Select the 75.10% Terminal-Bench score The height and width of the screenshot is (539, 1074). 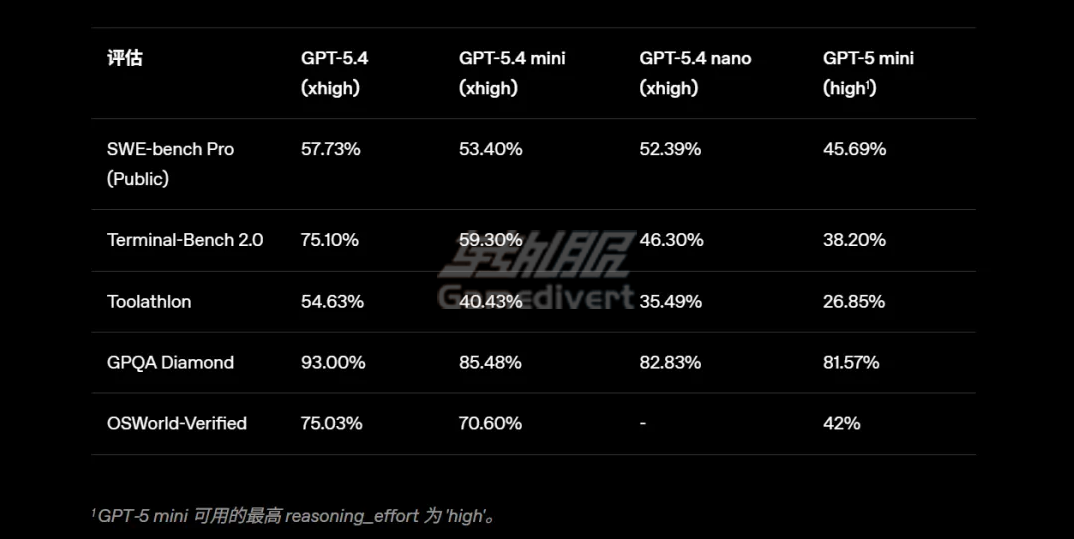click(330, 240)
